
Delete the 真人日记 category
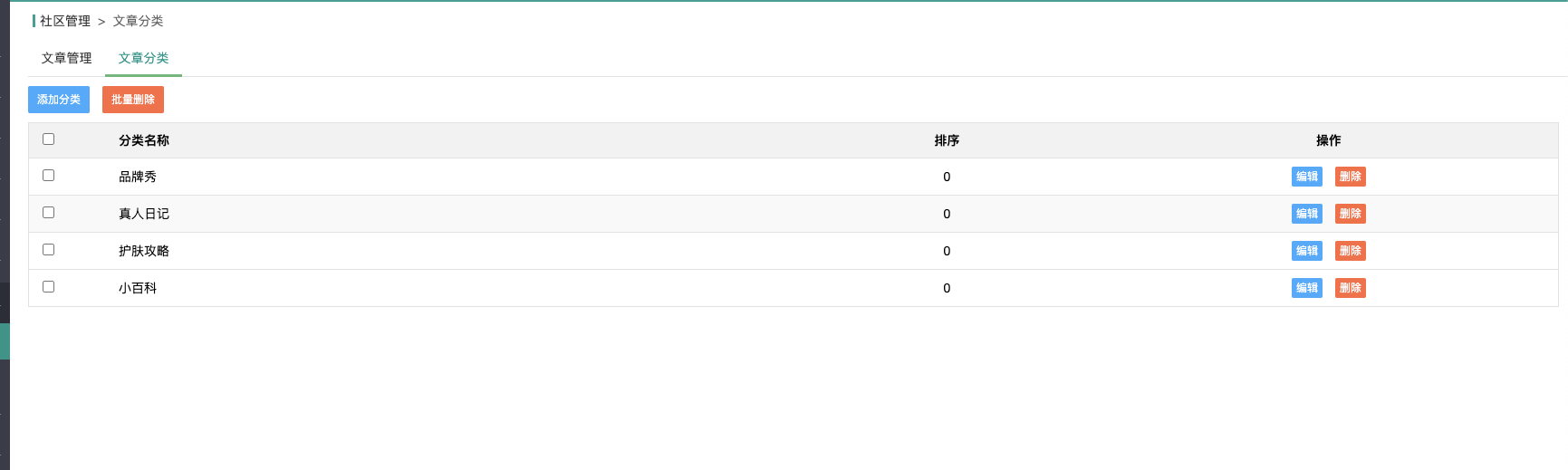(x=1351, y=214)
